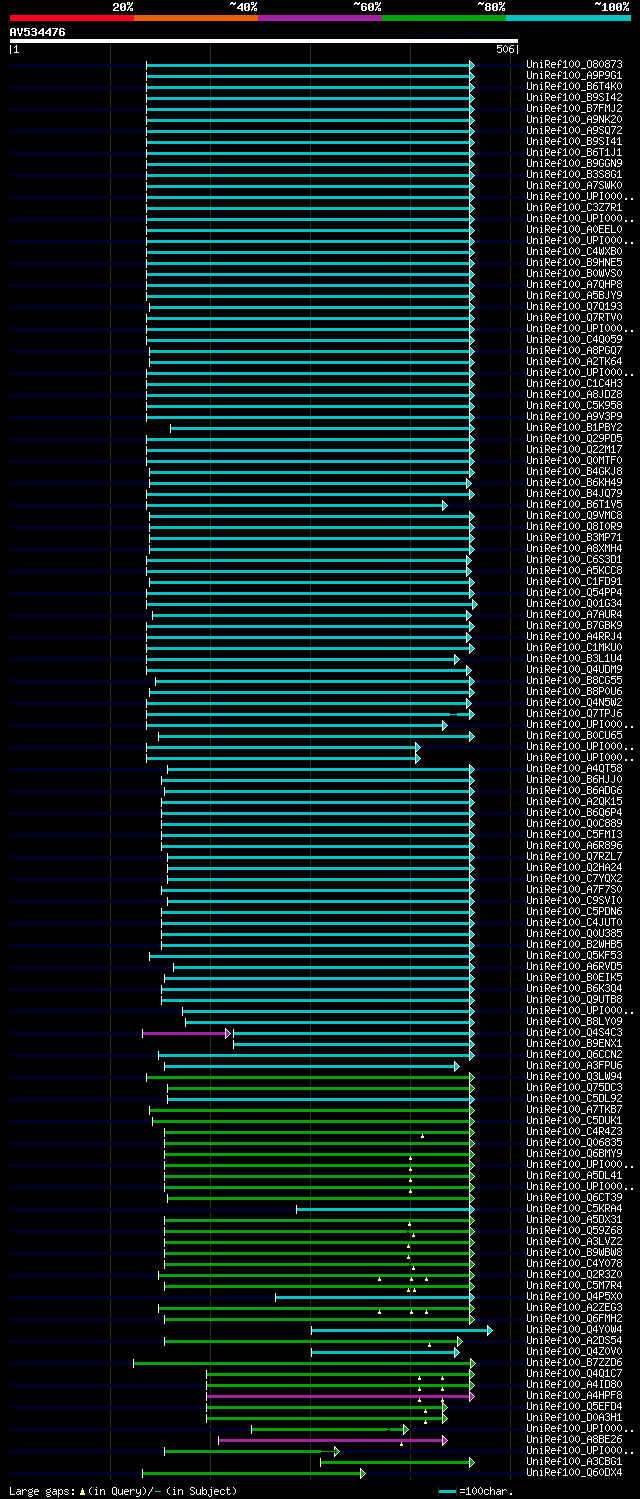Viewport: 640px width, 1499px height.
Task: Select label UniRef100_B4GKJ8
Action: pos(574,472)
